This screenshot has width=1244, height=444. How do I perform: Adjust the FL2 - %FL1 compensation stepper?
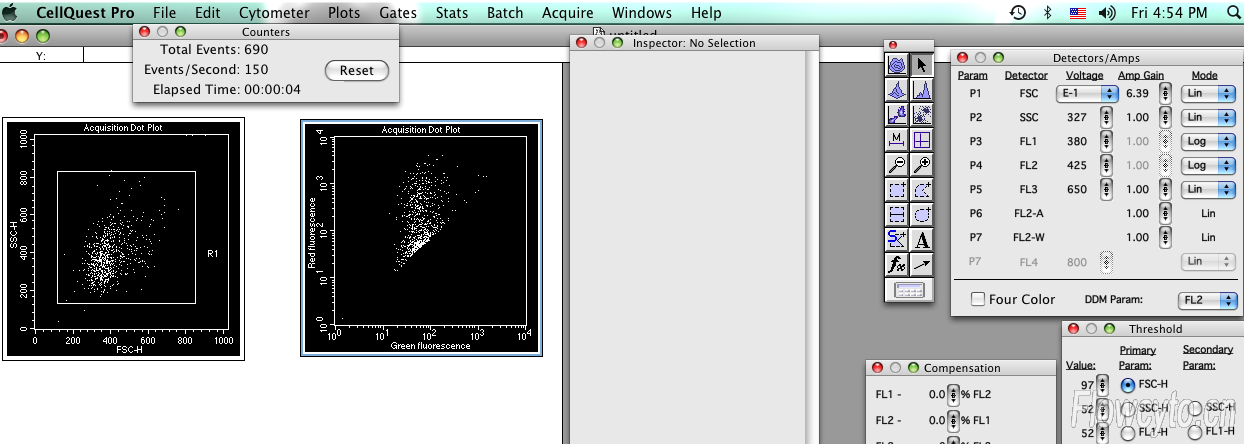click(x=953, y=420)
